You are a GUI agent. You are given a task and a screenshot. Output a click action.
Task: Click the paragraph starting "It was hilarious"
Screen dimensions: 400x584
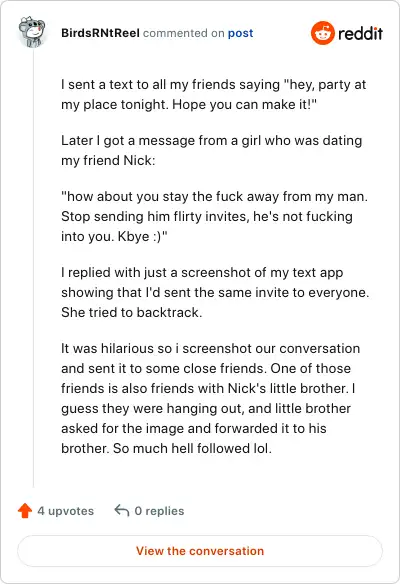(210, 398)
